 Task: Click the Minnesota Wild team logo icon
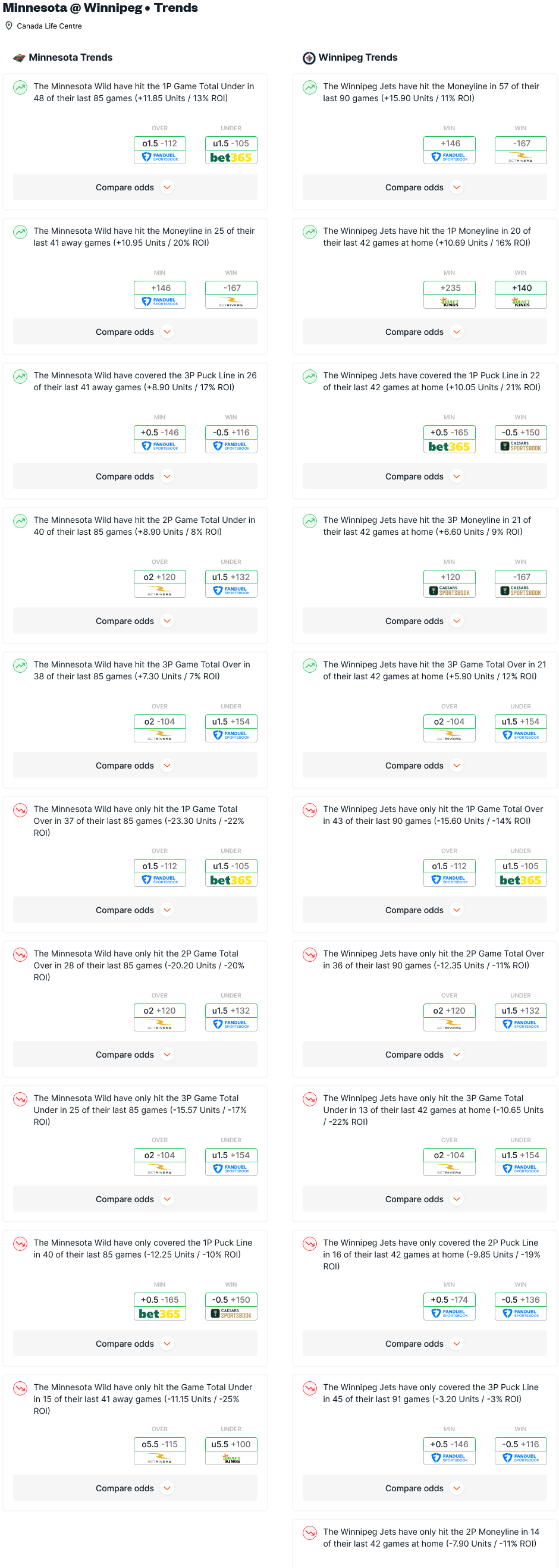20,58
